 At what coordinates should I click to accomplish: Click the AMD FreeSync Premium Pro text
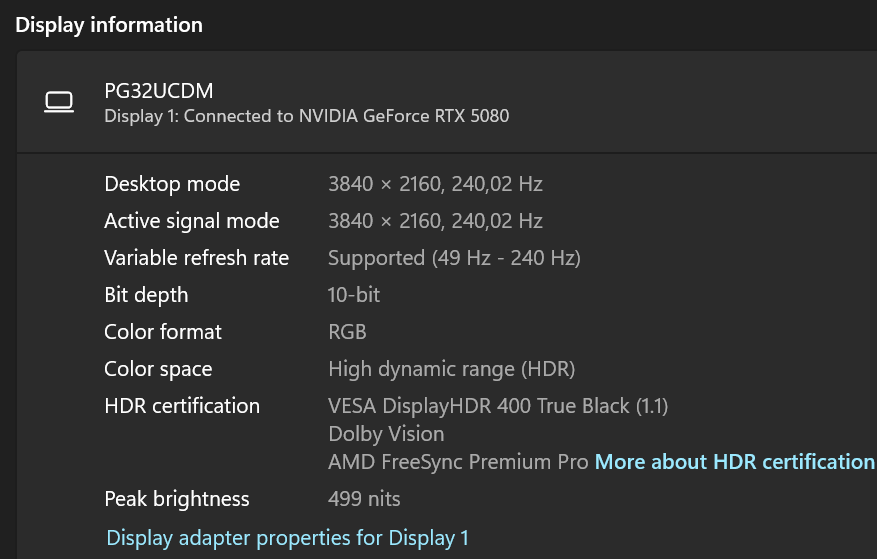[457, 462]
